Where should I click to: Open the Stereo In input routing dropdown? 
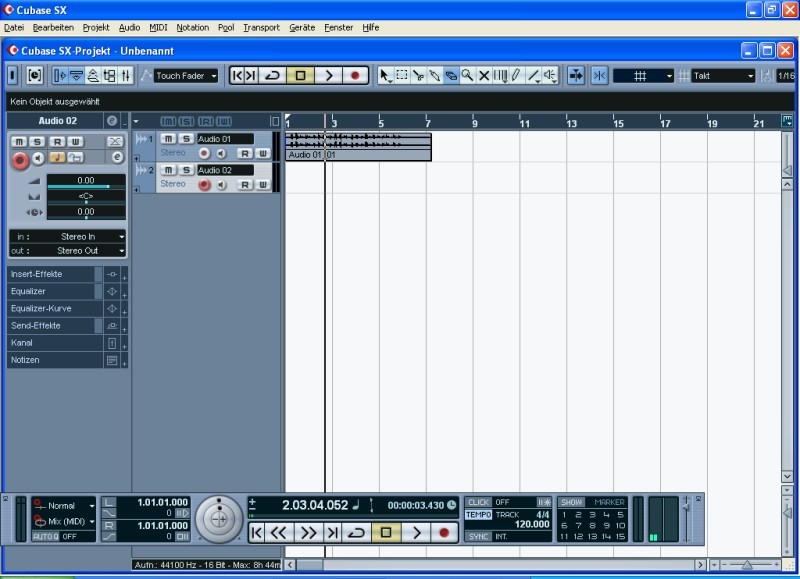pos(67,237)
